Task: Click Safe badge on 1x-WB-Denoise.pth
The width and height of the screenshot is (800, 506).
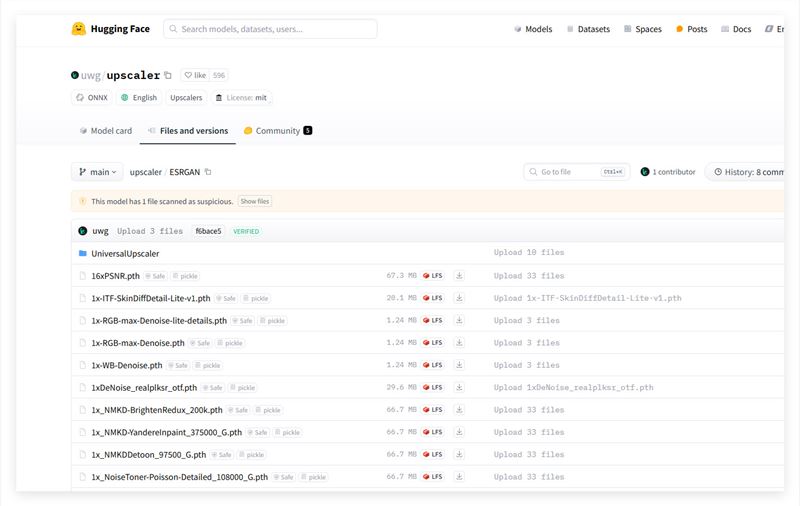Action: coord(178,365)
